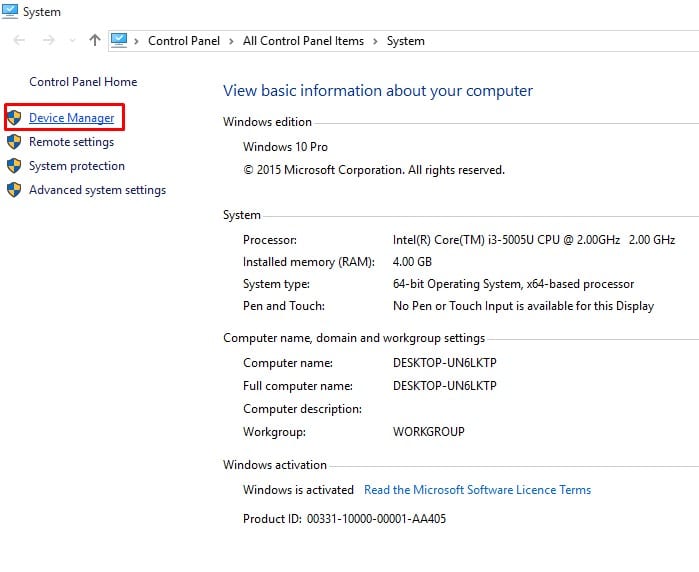Viewport: 699px width, 572px height.
Task: Read the Microsoft Software Licence Terms
Action: coord(477,490)
